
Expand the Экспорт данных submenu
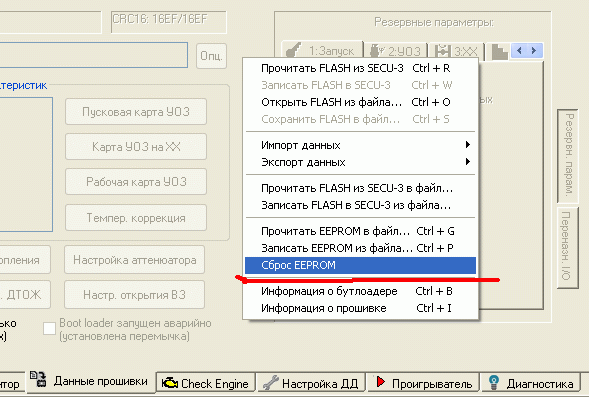tap(360, 162)
